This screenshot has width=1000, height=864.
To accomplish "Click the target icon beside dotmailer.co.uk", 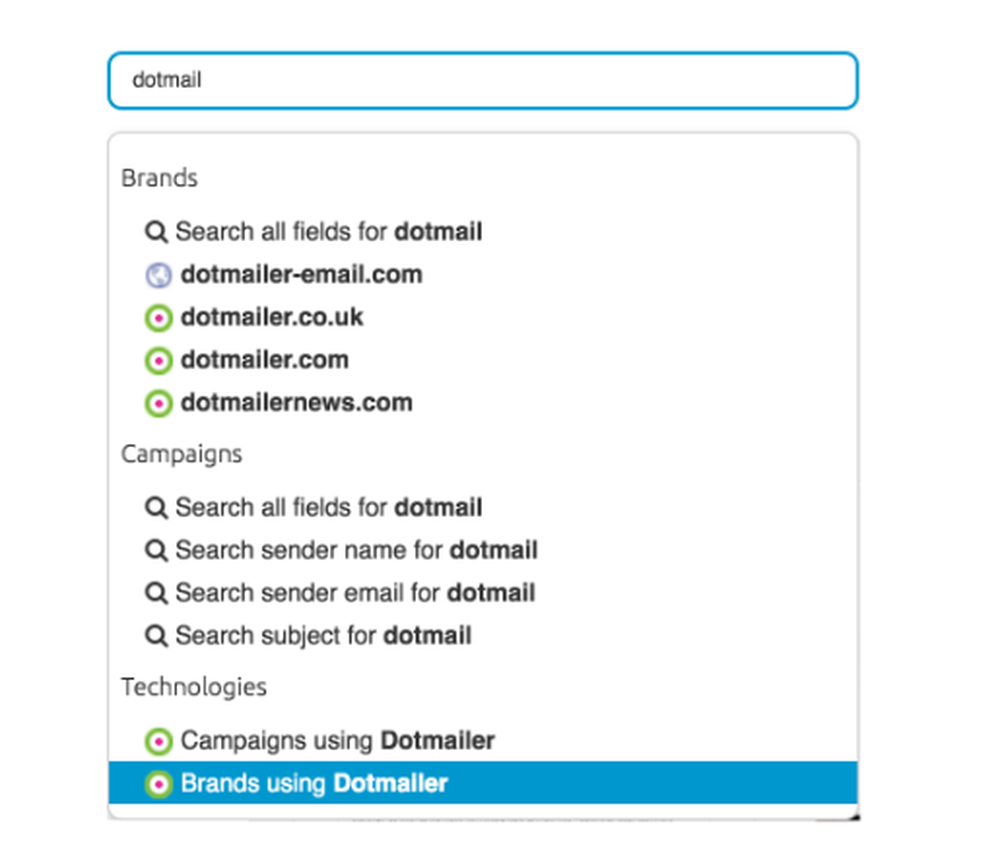I will 158,318.
